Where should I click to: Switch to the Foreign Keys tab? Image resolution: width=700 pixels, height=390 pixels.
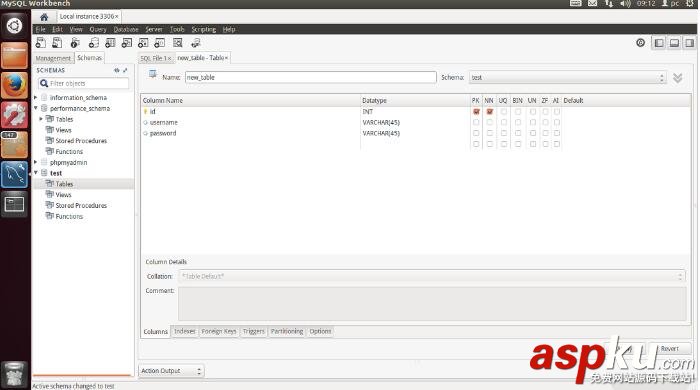pyautogui.click(x=219, y=332)
